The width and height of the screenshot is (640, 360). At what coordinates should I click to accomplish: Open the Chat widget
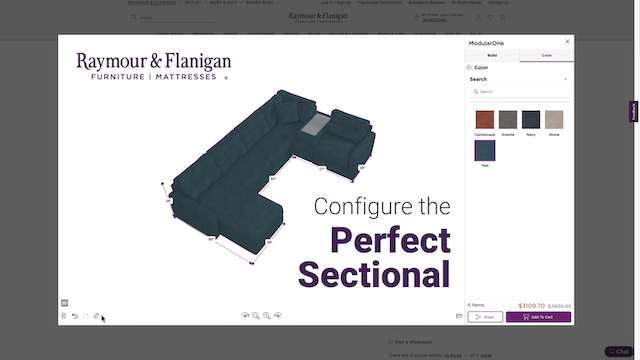619,351
